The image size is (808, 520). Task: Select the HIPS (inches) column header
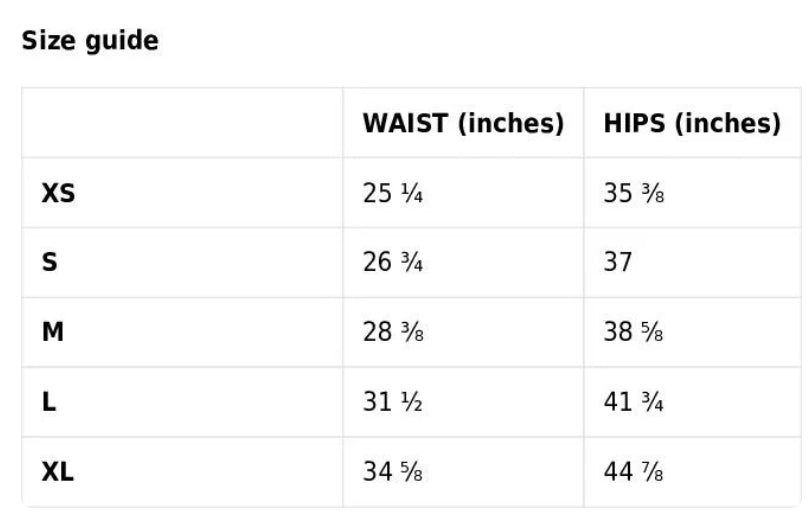692,123
